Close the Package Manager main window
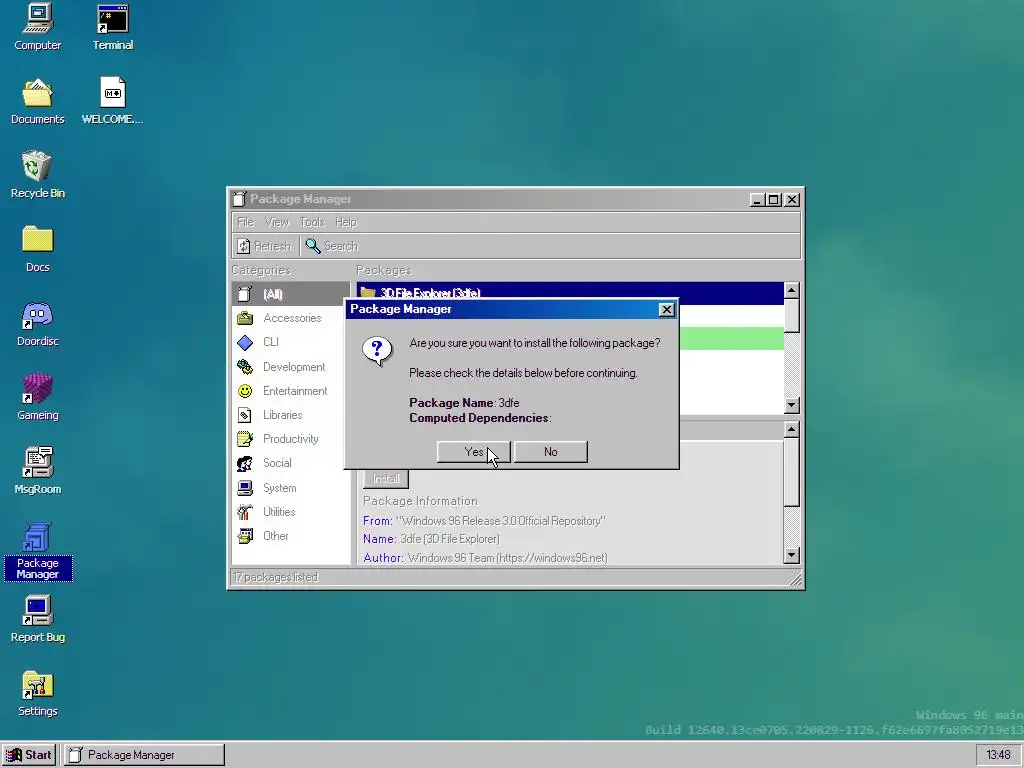 tap(792, 200)
